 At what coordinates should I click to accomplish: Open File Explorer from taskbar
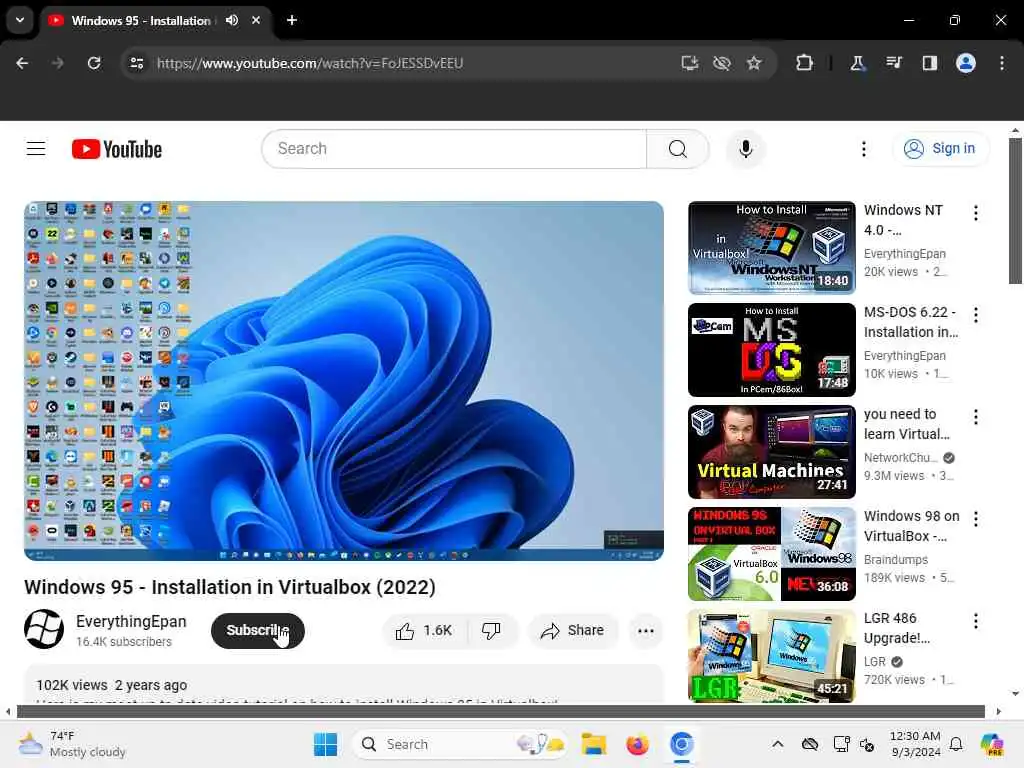[594, 744]
